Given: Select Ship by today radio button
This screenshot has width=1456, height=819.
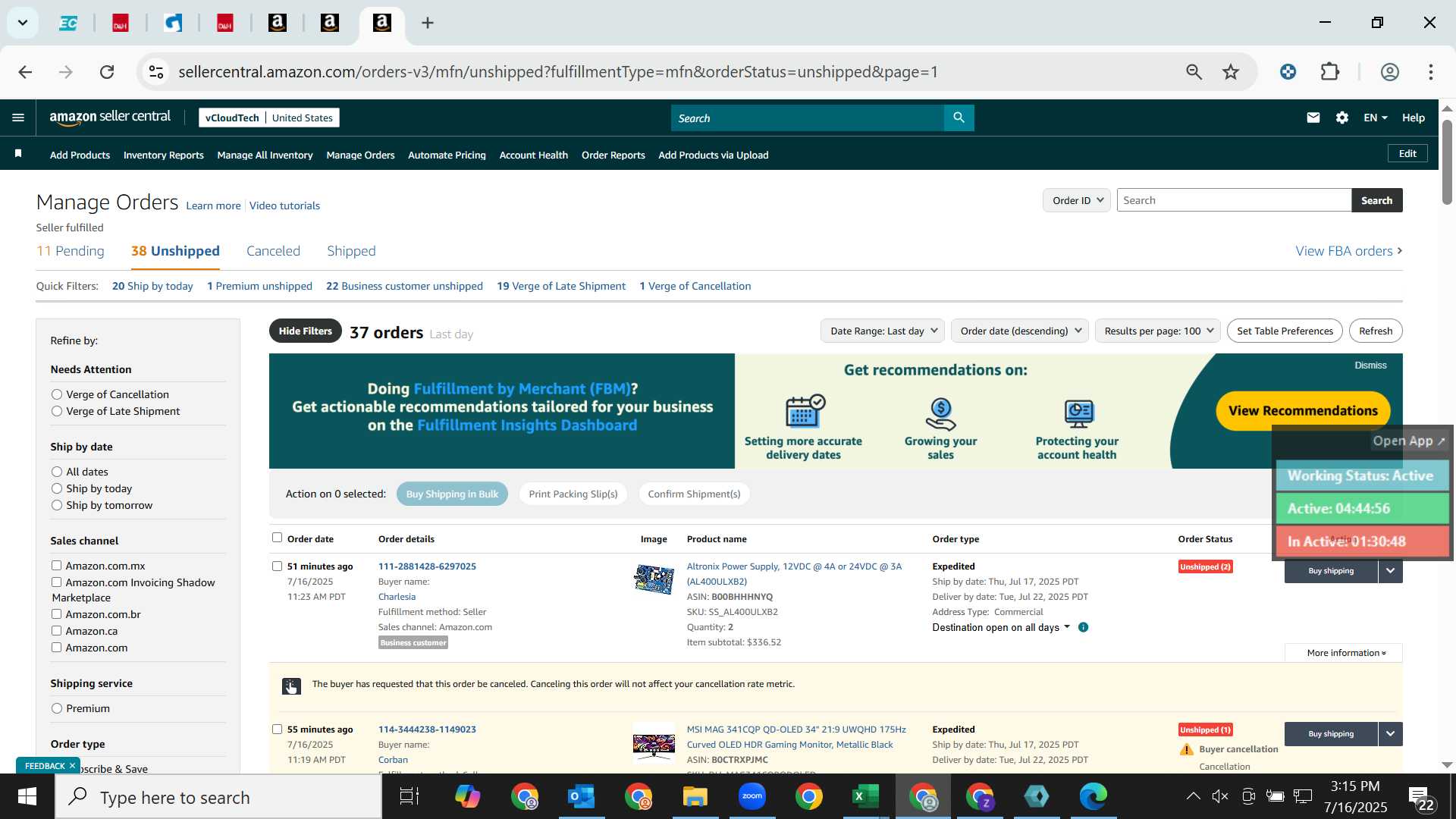Looking at the screenshot, I should coord(57,488).
